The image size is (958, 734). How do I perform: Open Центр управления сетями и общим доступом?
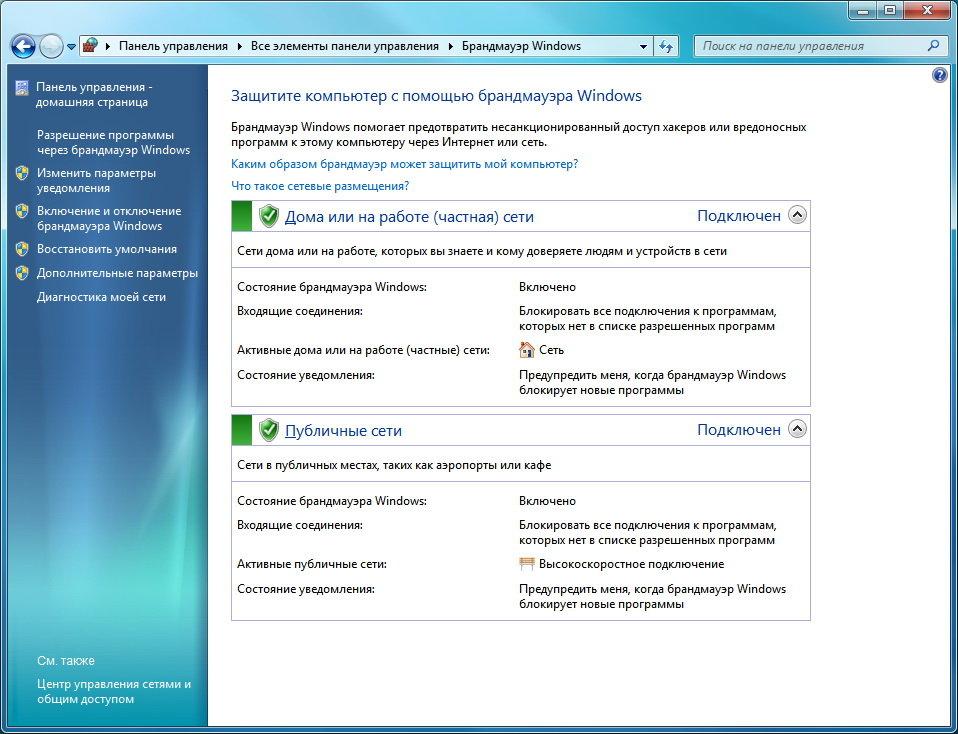[x=114, y=692]
